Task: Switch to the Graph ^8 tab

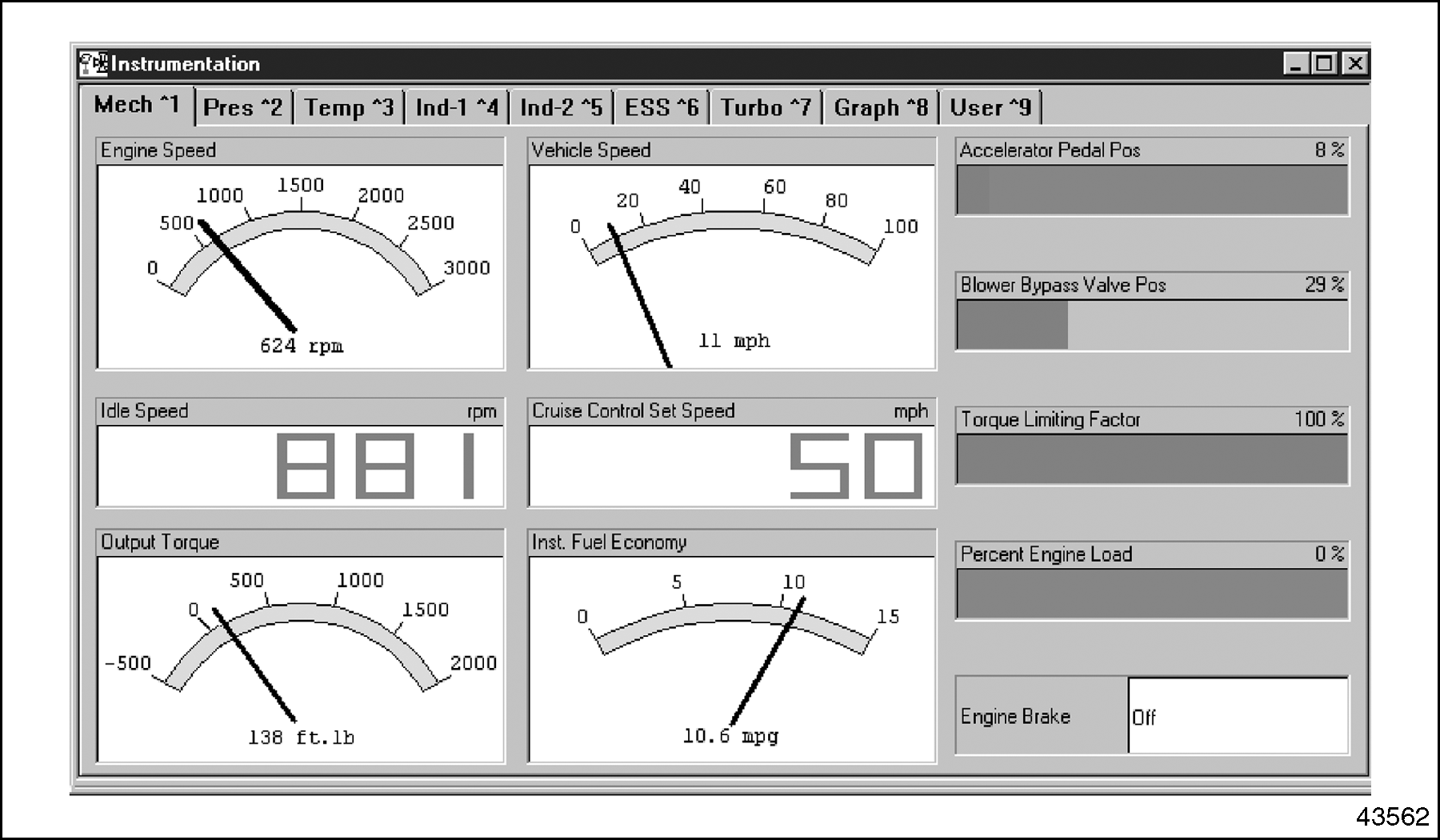Action: pos(881,108)
